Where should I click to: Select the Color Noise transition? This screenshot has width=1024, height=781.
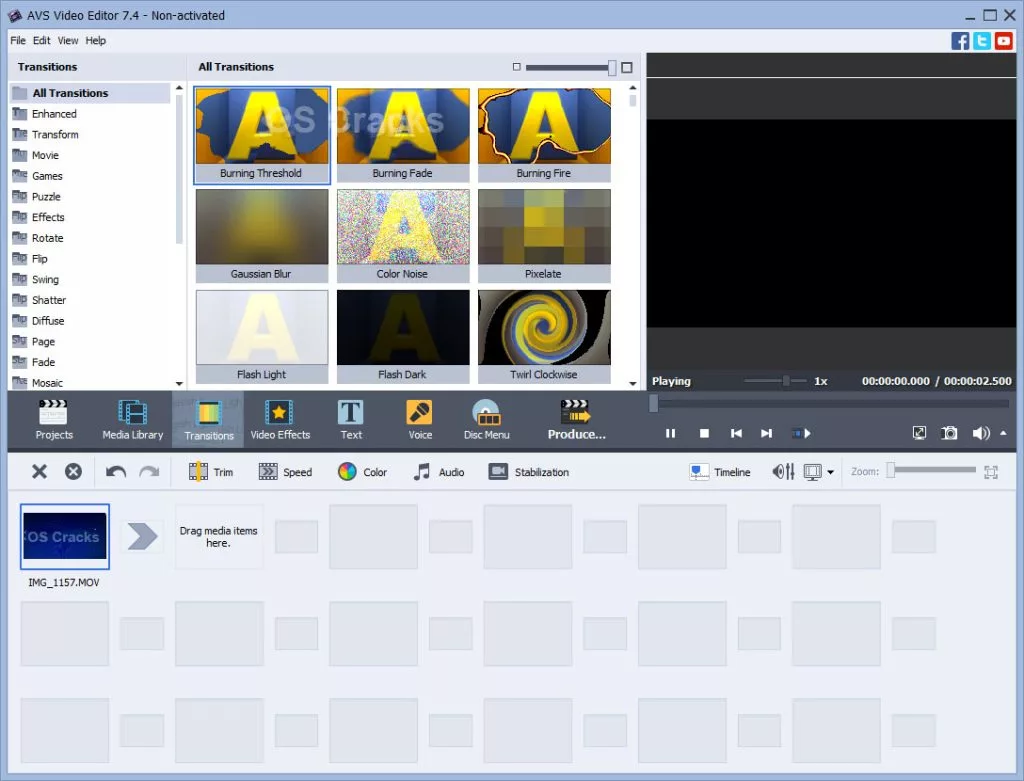403,235
